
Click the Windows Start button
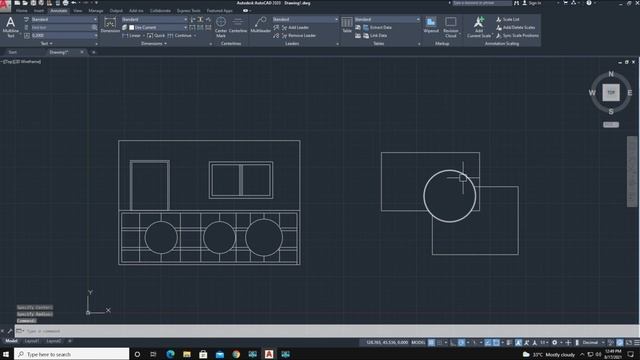[x=6, y=354]
